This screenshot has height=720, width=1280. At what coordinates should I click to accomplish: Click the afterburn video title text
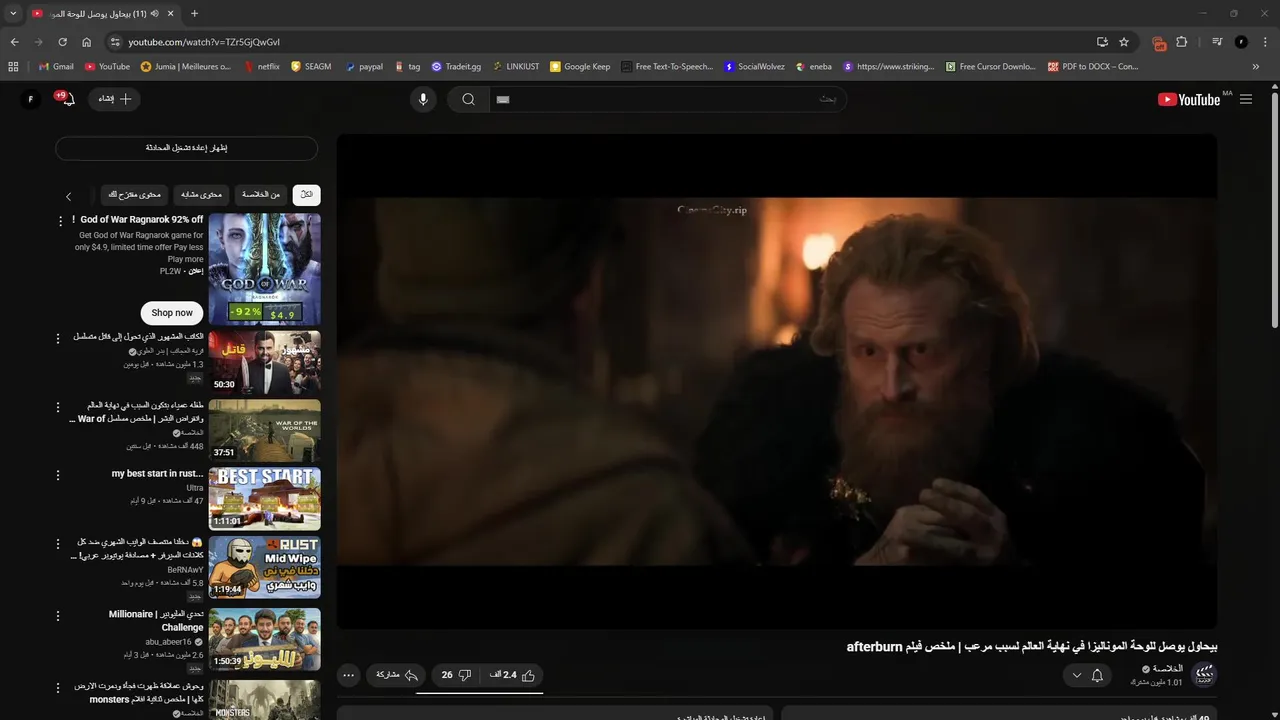click(x=1032, y=647)
